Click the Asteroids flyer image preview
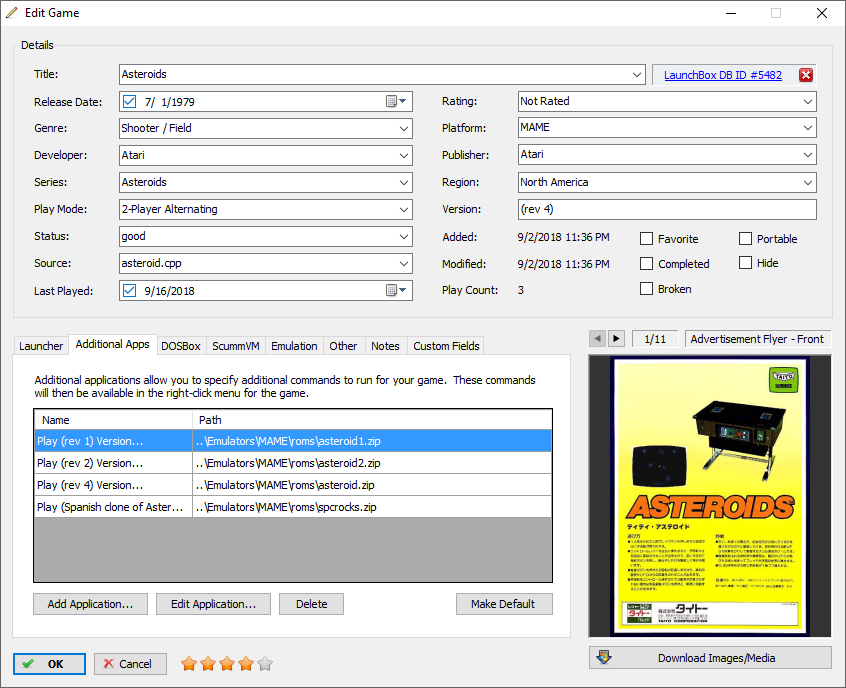Screen dimensions: 846x688 pos(710,496)
